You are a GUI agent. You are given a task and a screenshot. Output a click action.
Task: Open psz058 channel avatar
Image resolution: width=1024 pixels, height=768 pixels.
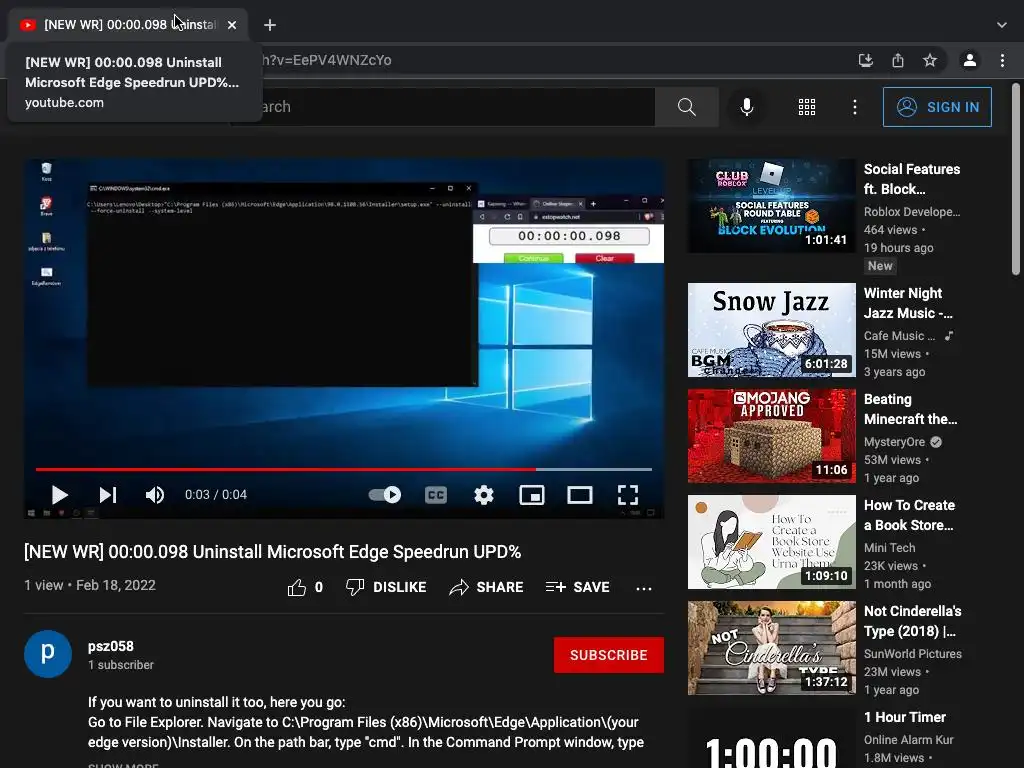point(48,654)
